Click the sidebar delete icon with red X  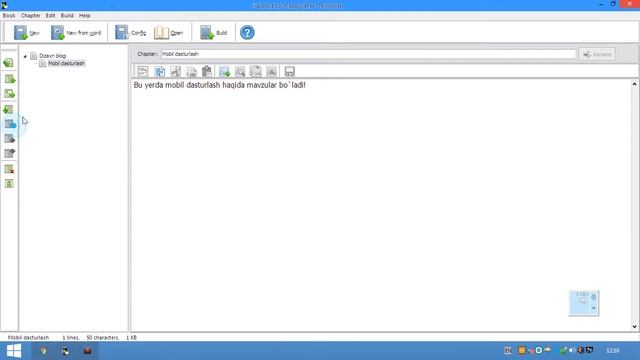coord(9,169)
